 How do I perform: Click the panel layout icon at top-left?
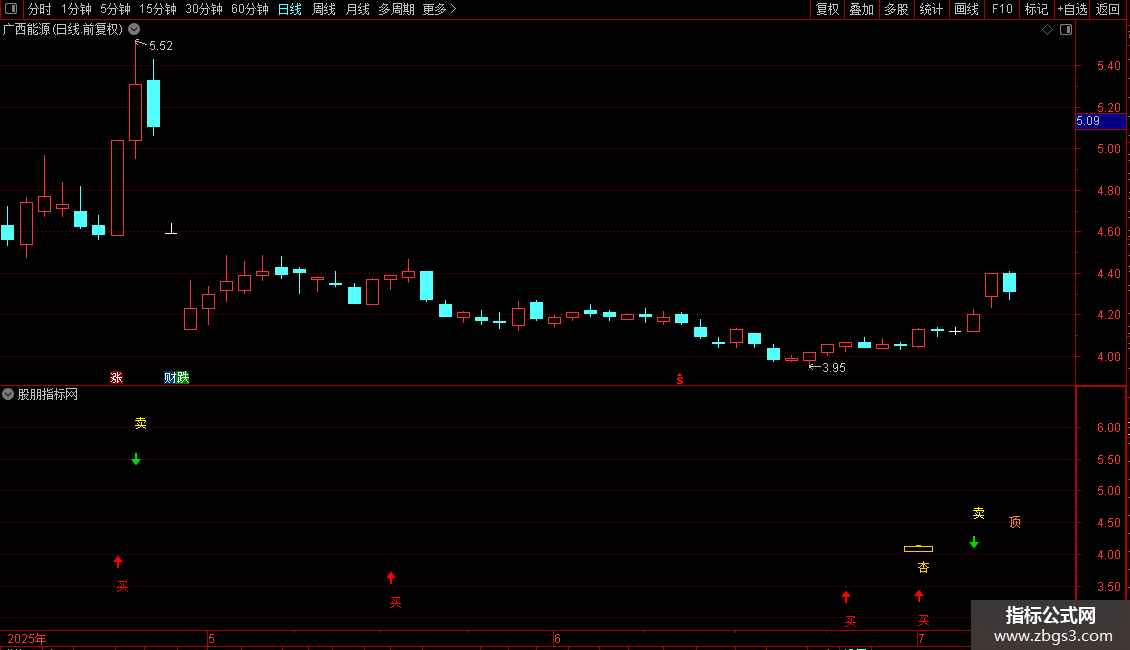tap(11, 9)
